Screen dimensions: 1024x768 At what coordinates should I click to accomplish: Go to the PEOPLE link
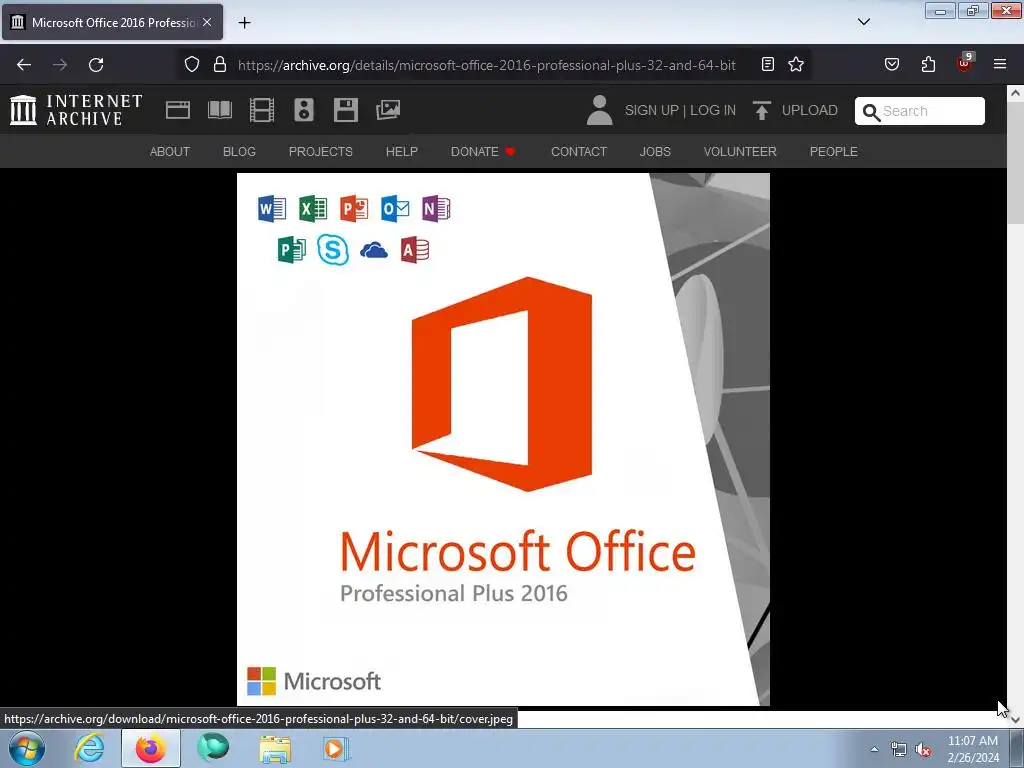[x=833, y=152]
